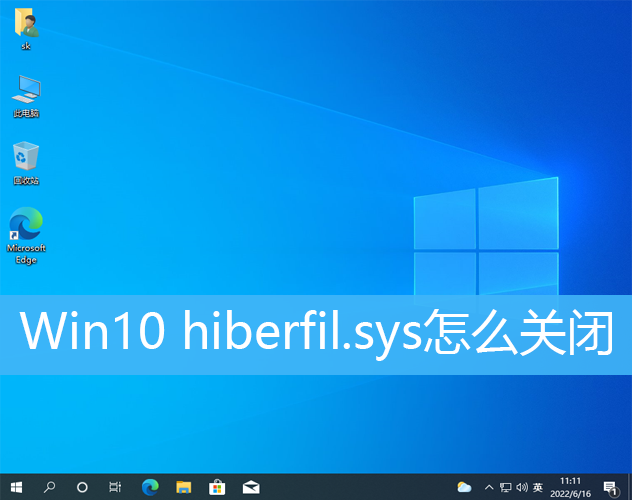
Task: Click the Win10 hiberfil.sys怎么关闭 banner text
Action: point(316,334)
